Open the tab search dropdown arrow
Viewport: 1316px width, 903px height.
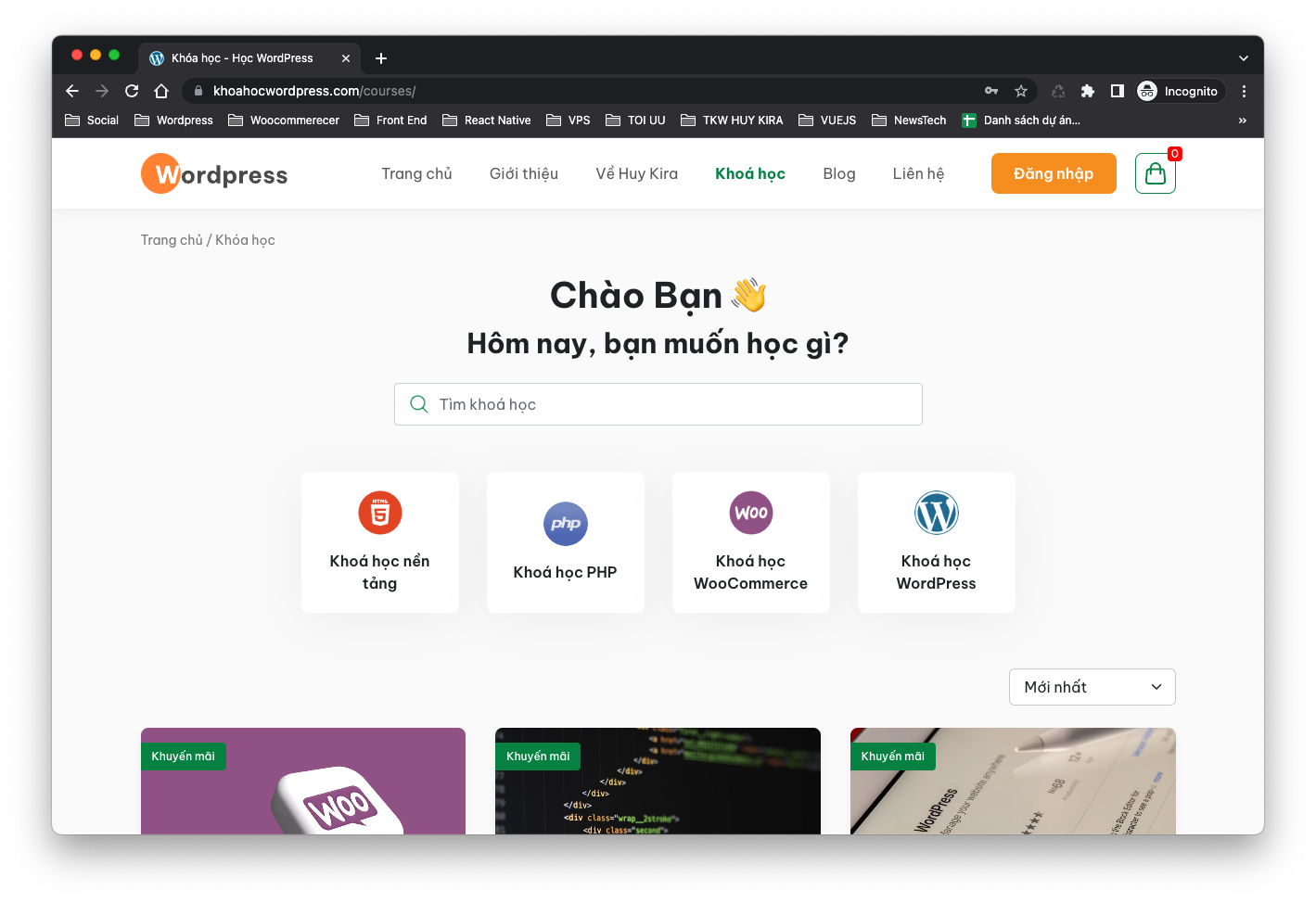1243,57
